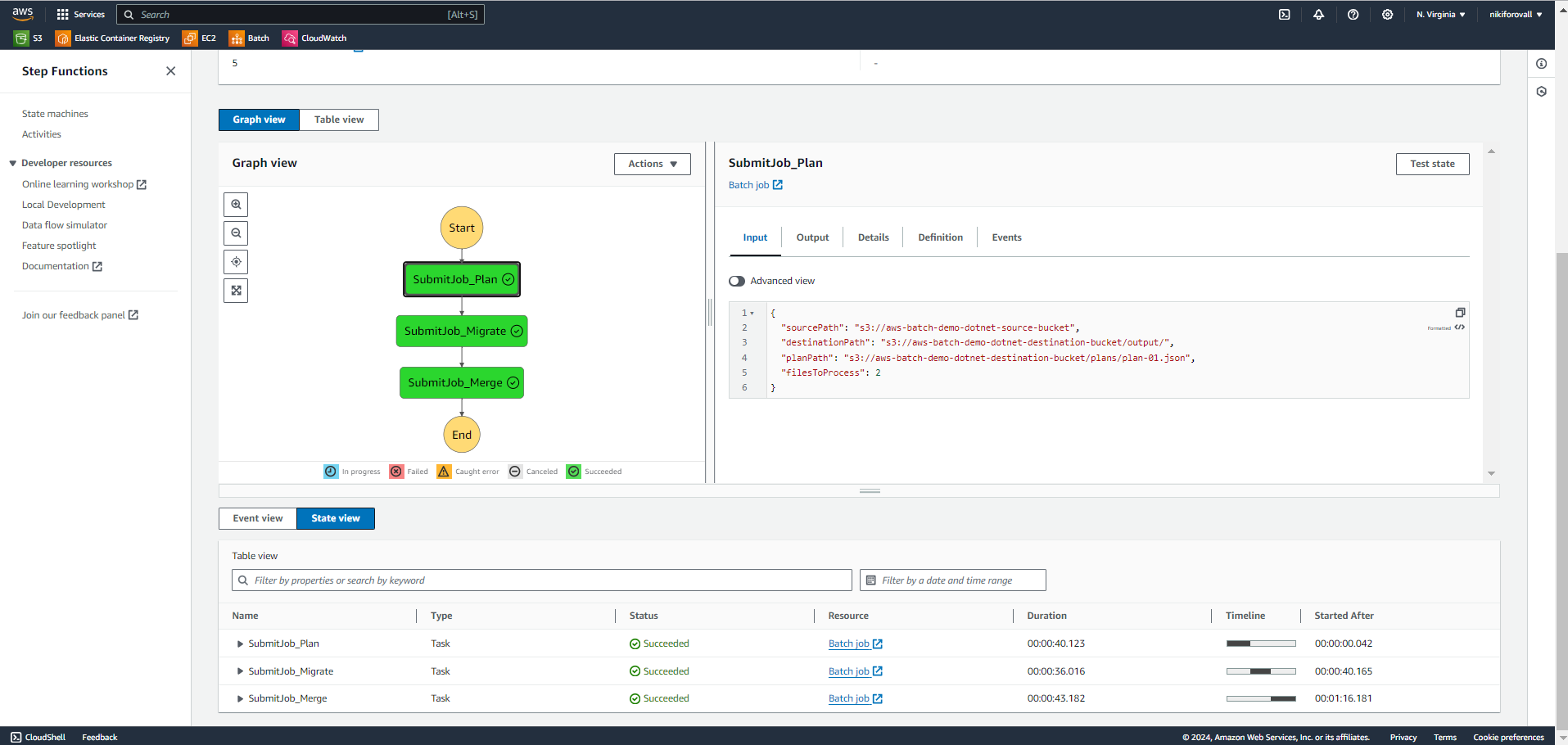
Task: Select SubmitJob_Plan node in graph
Action: pos(462,279)
